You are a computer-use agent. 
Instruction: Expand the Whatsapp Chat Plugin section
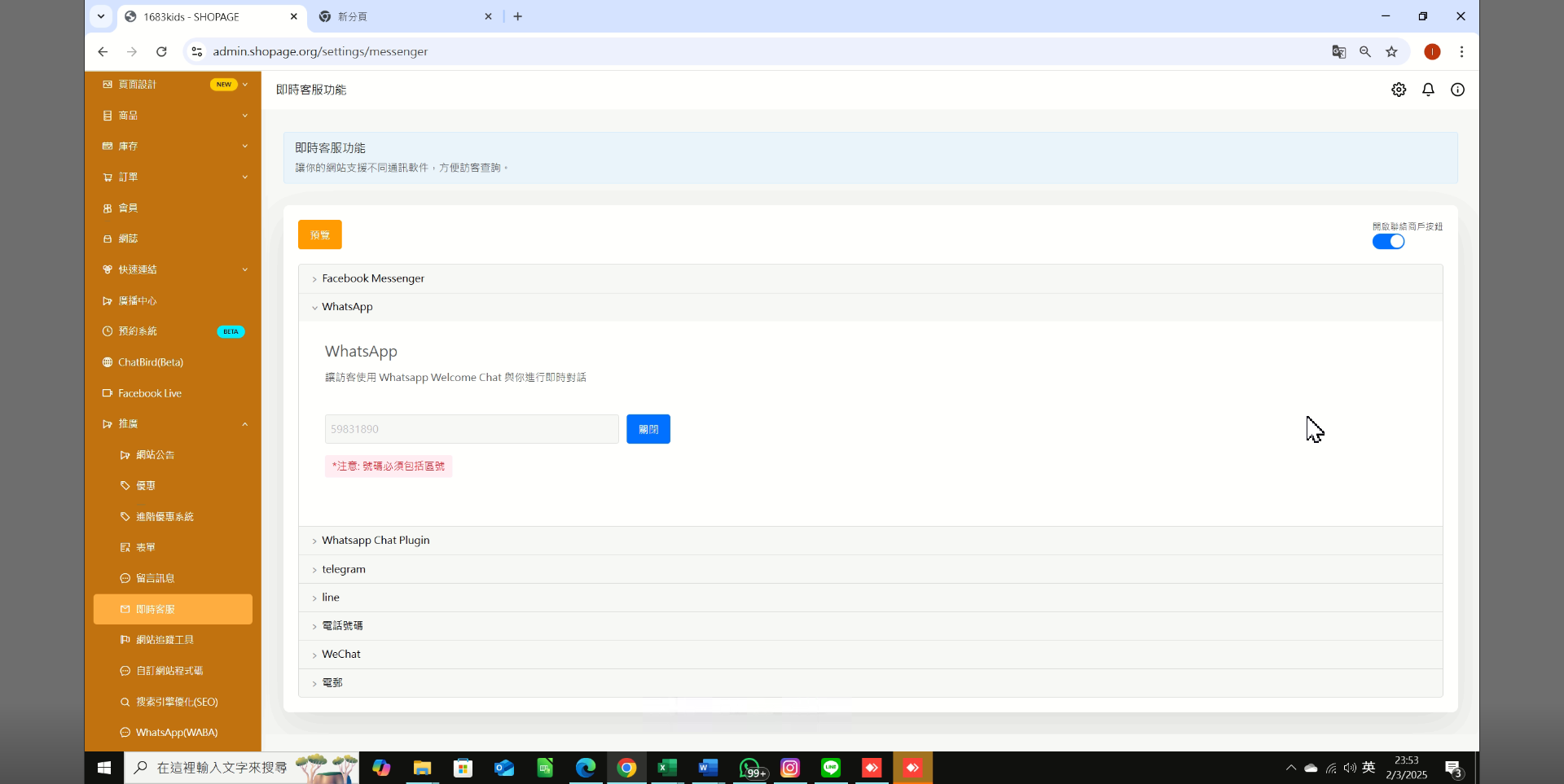click(870, 541)
